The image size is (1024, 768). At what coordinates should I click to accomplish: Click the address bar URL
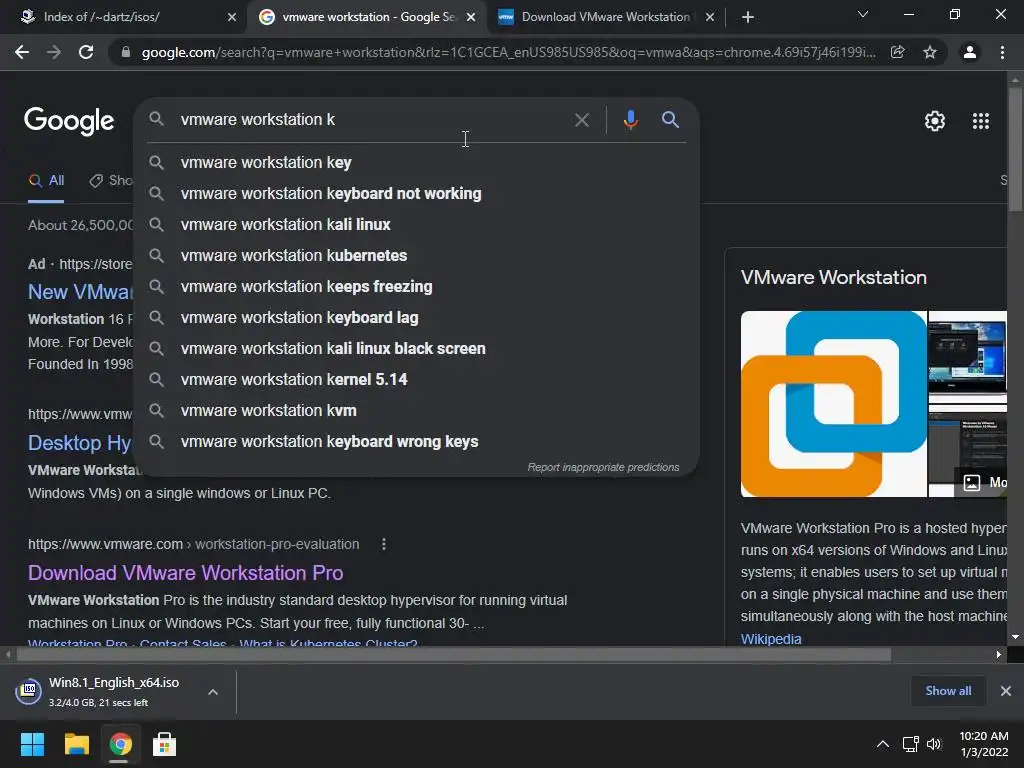[508, 52]
